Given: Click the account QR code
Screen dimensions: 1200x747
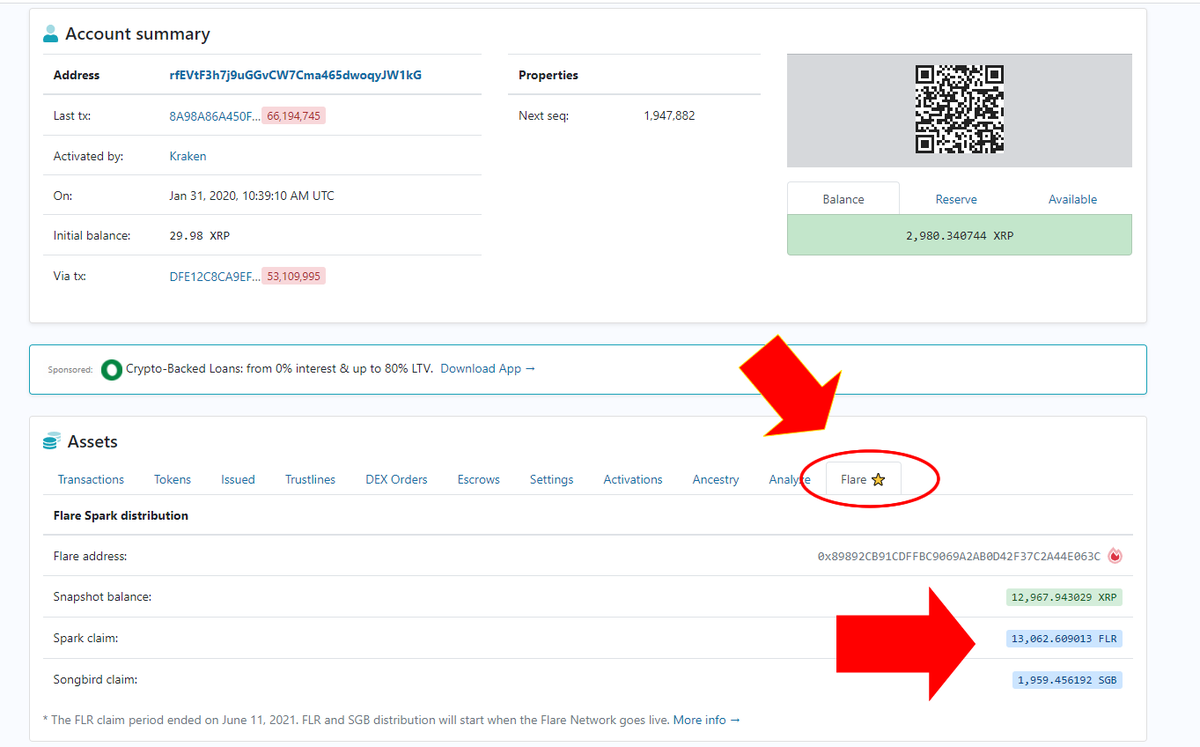Looking at the screenshot, I should [959, 110].
